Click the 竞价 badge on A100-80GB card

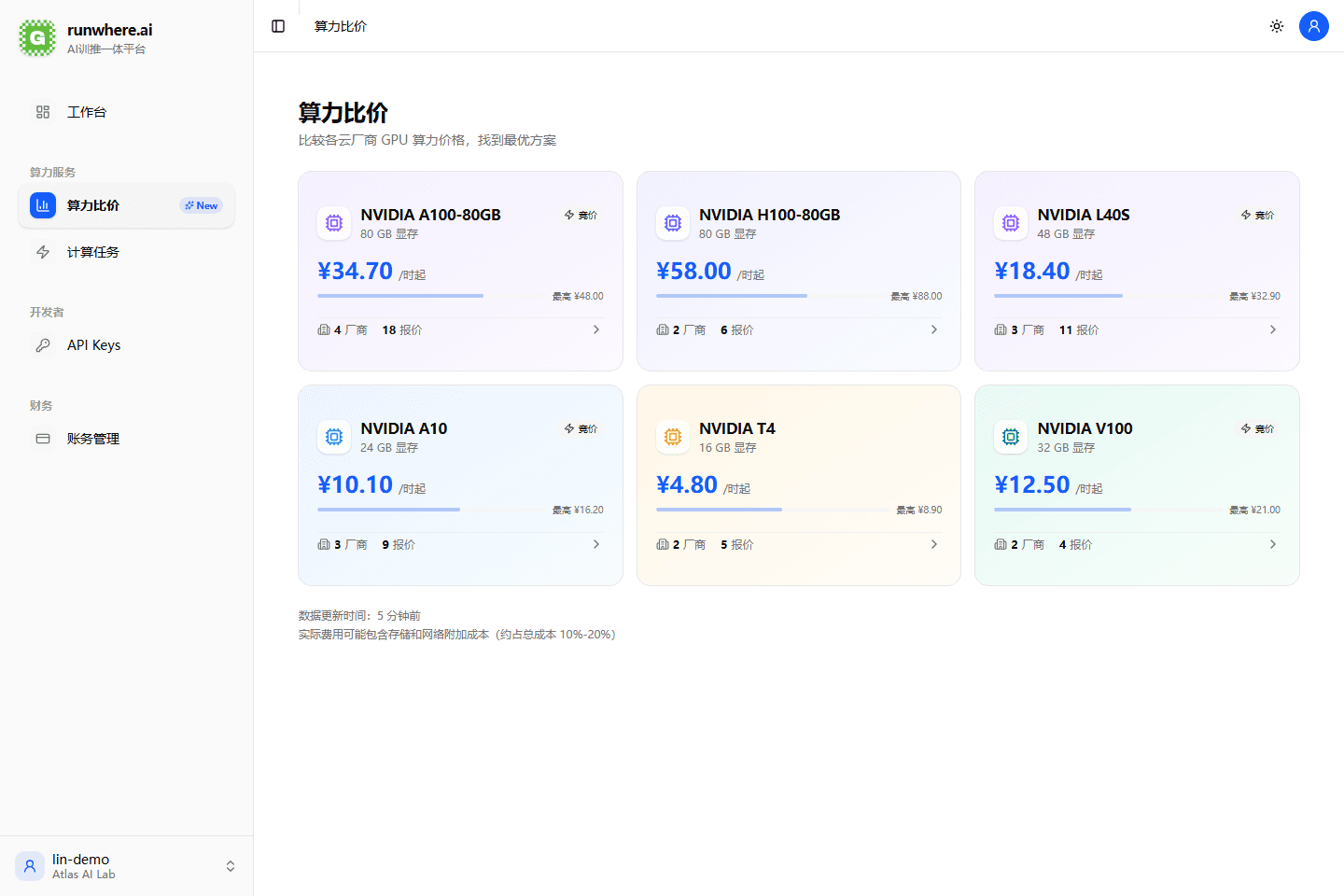tap(581, 216)
